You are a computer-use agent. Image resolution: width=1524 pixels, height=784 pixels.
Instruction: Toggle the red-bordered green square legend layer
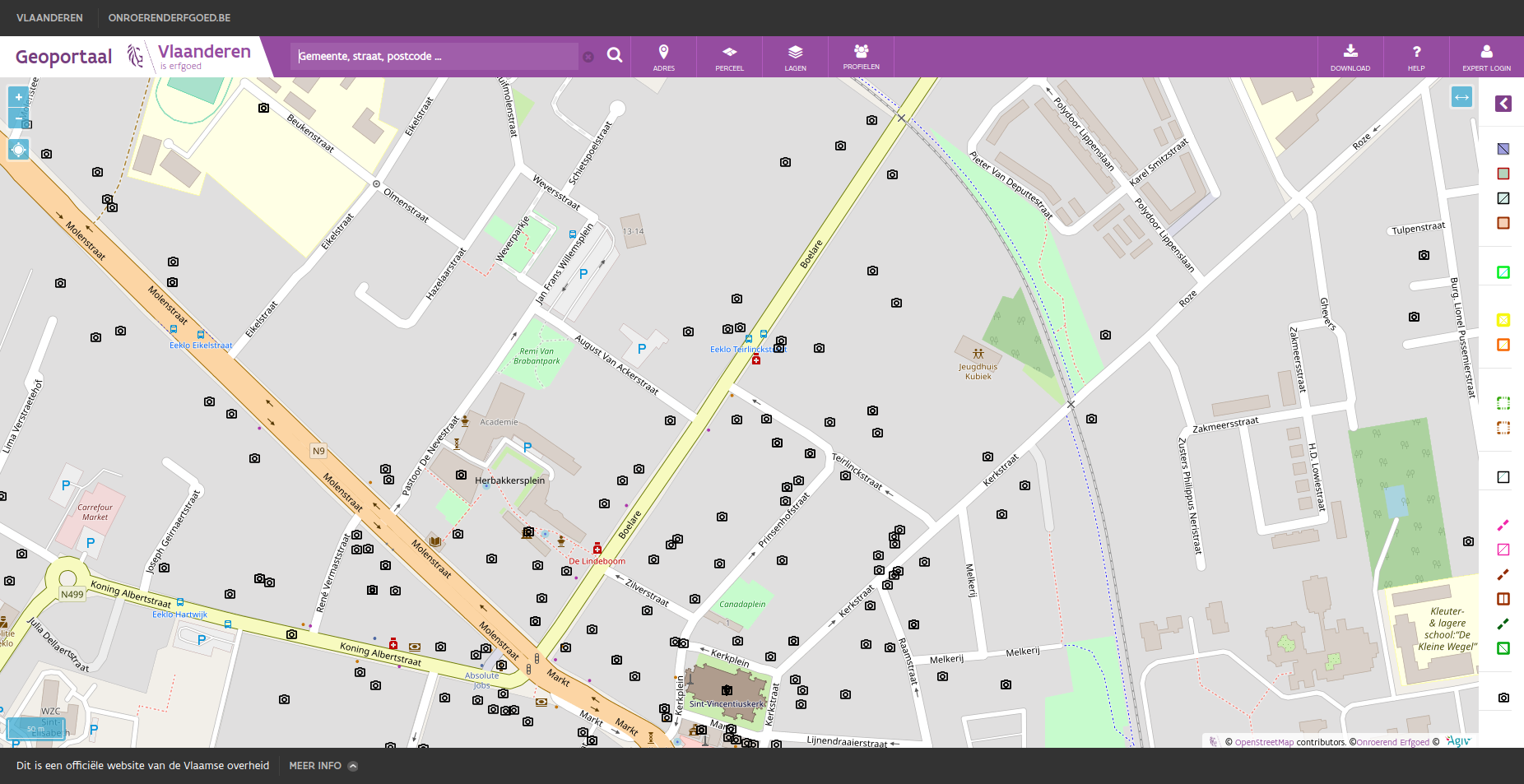1503,174
